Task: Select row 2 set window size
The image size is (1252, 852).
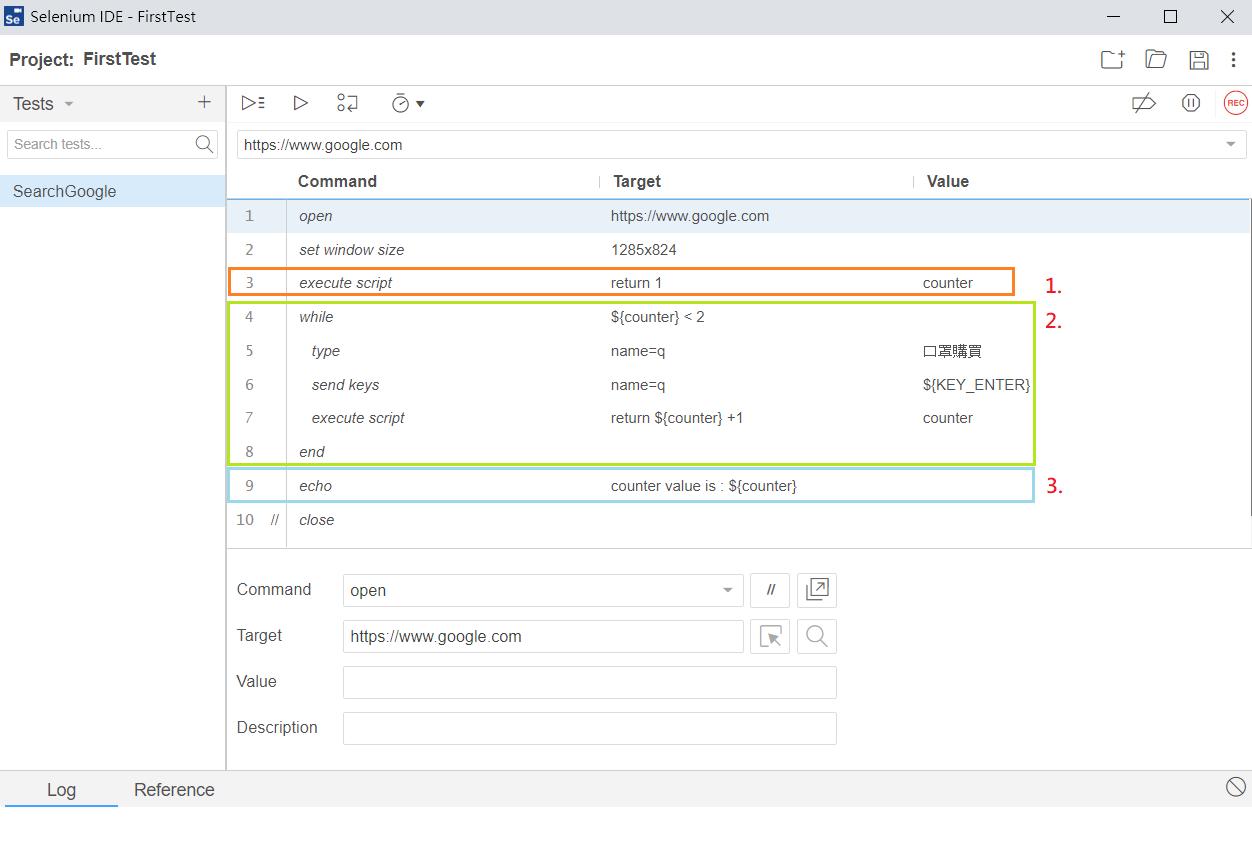Action: coord(739,250)
